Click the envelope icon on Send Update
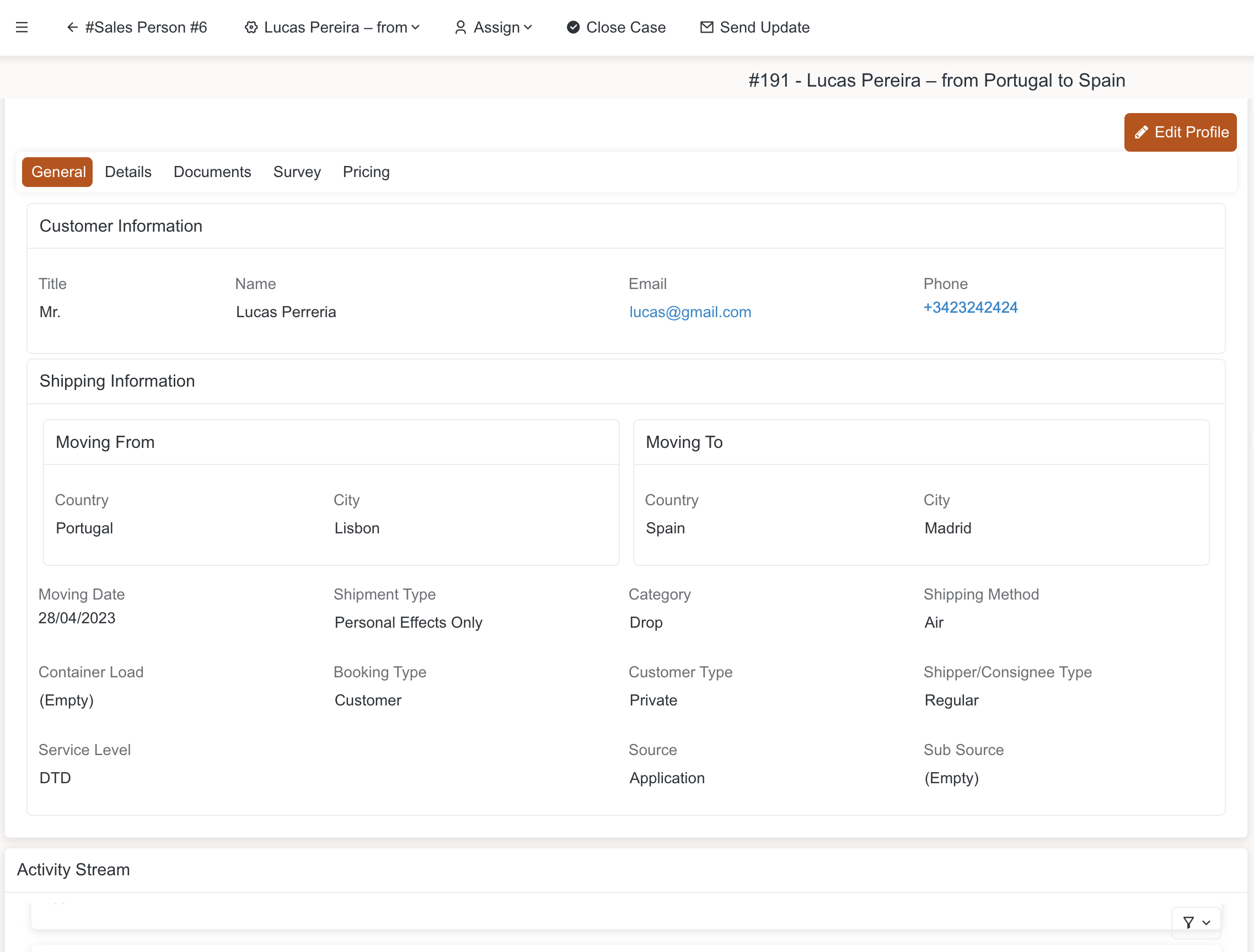 point(706,27)
